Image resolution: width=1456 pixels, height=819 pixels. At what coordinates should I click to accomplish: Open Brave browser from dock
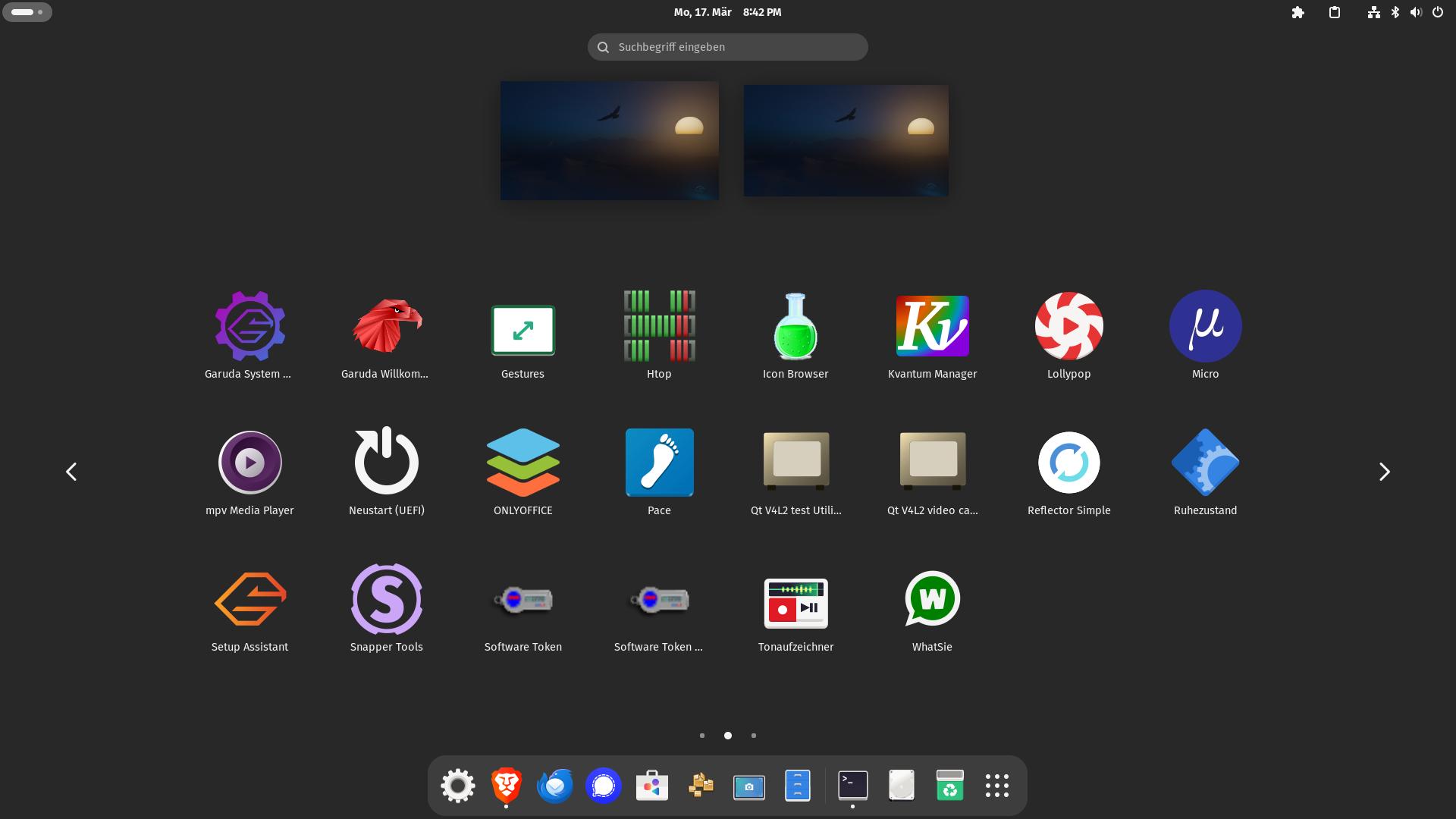tap(506, 786)
